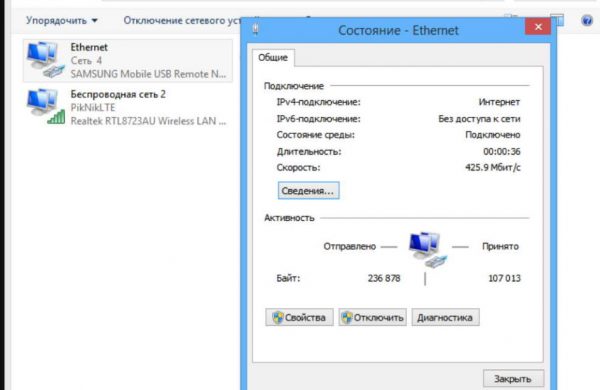600x390 pixels.
Task: Click the computers activity icon between Отправлено and Принято
Action: (428, 250)
